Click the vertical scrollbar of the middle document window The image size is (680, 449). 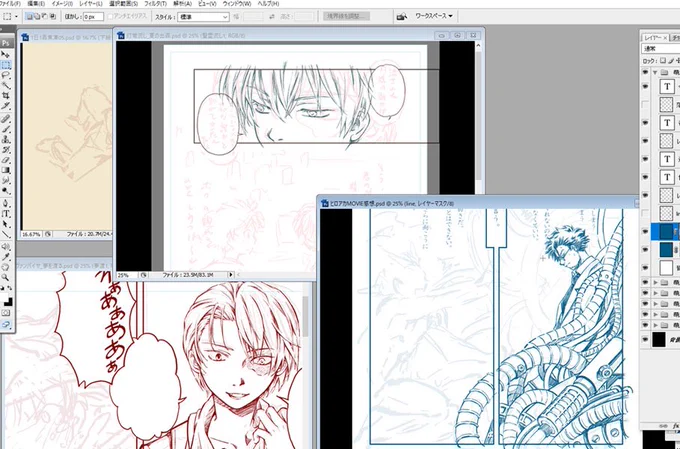[478, 117]
